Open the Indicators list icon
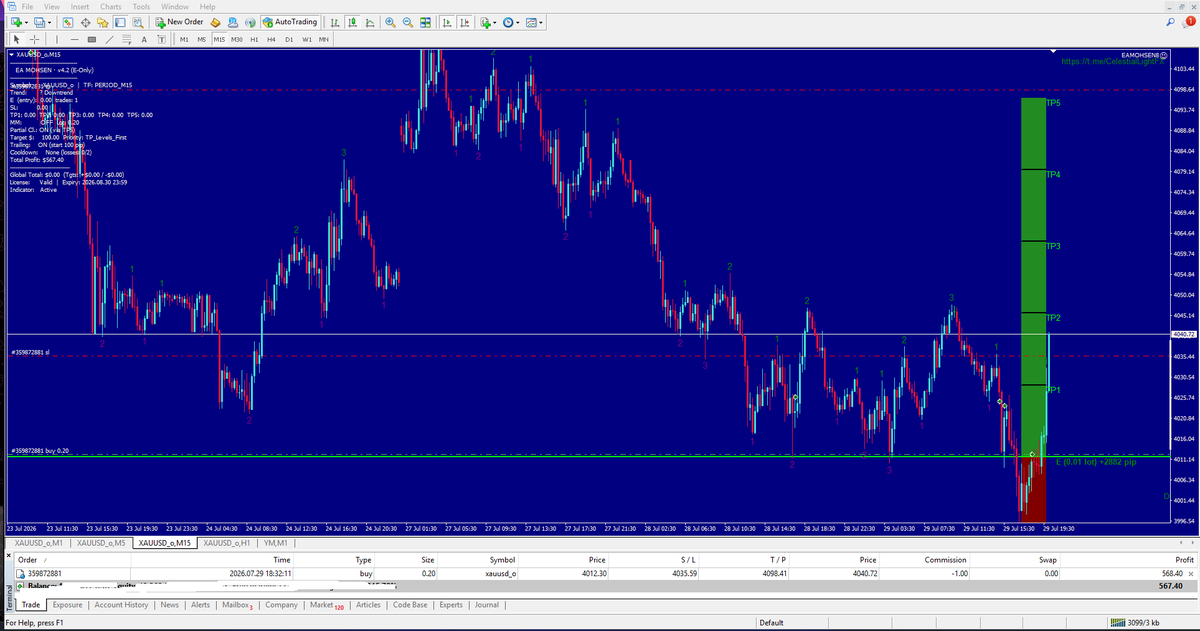This screenshot has width=1200, height=631. (x=485, y=22)
